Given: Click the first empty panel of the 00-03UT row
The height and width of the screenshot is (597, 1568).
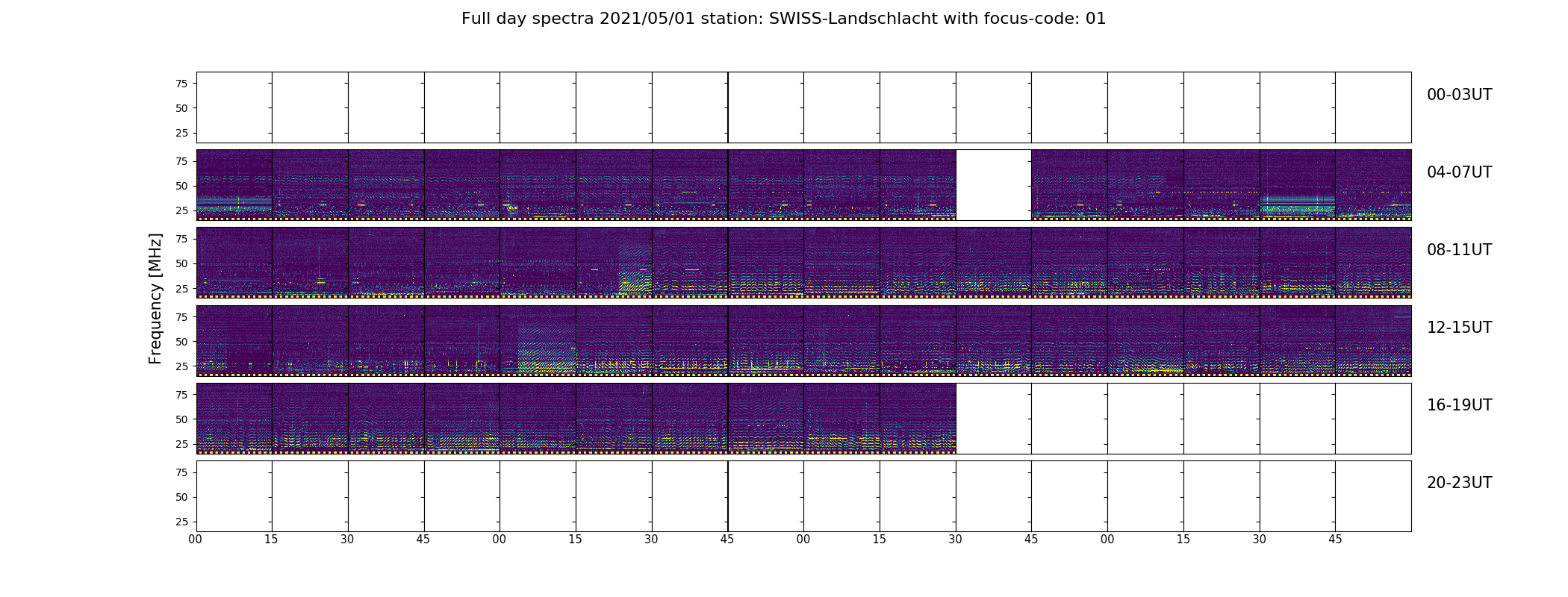Looking at the screenshot, I should [234, 107].
